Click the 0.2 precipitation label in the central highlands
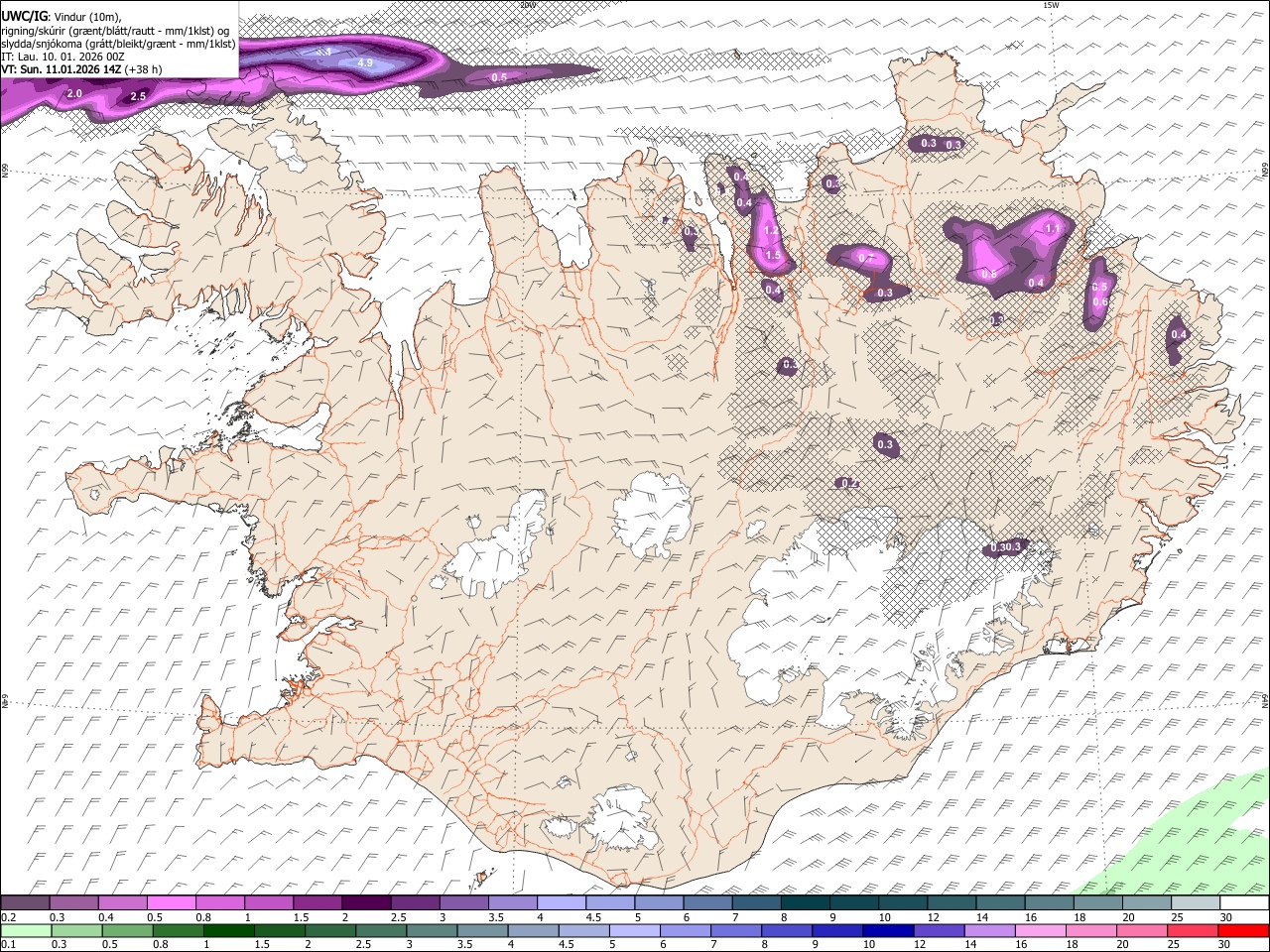1270x952 pixels. tap(849, 483)
